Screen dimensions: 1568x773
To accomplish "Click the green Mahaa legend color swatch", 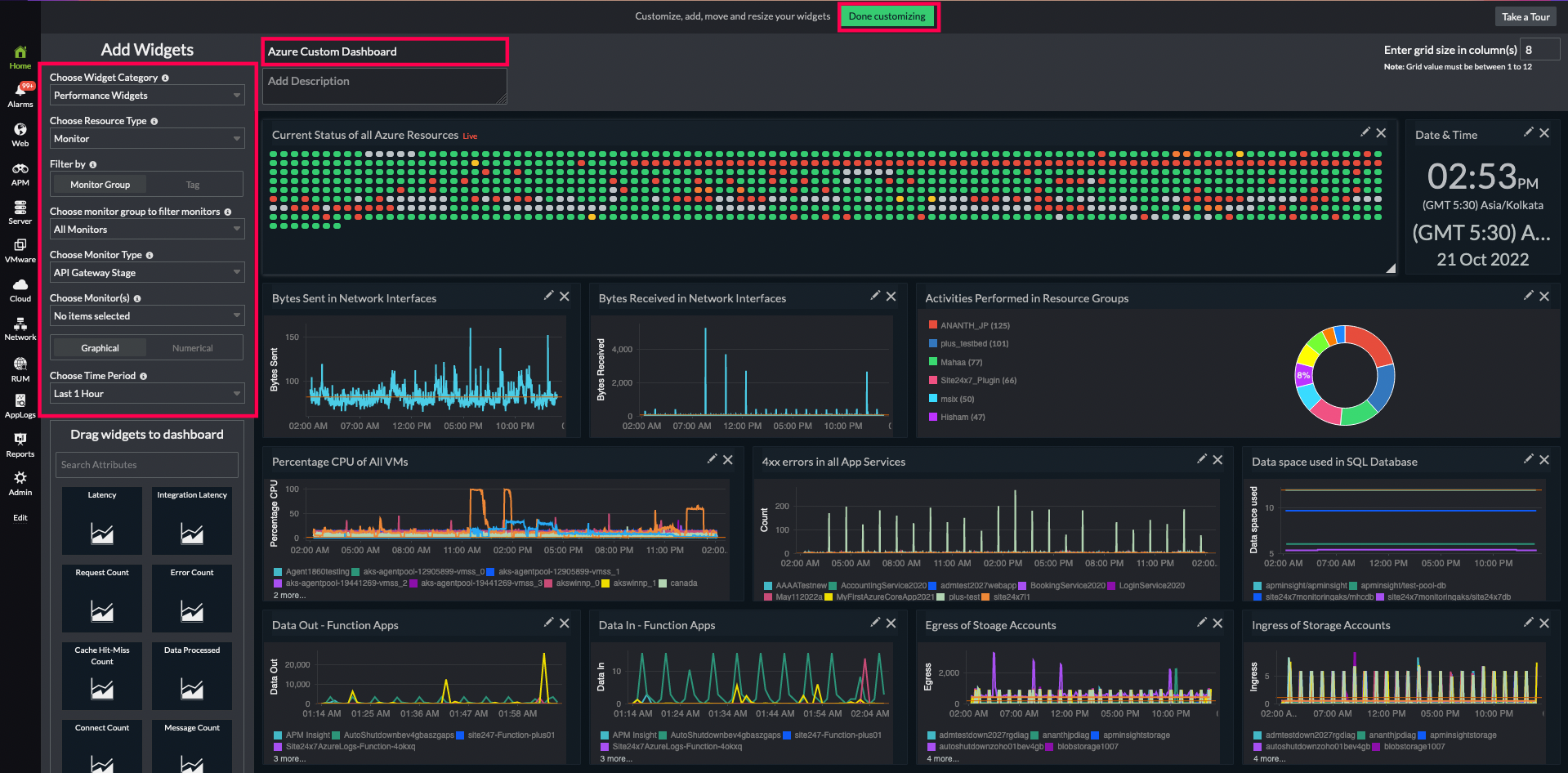I will pyautogui.click(x=932, y=362).
